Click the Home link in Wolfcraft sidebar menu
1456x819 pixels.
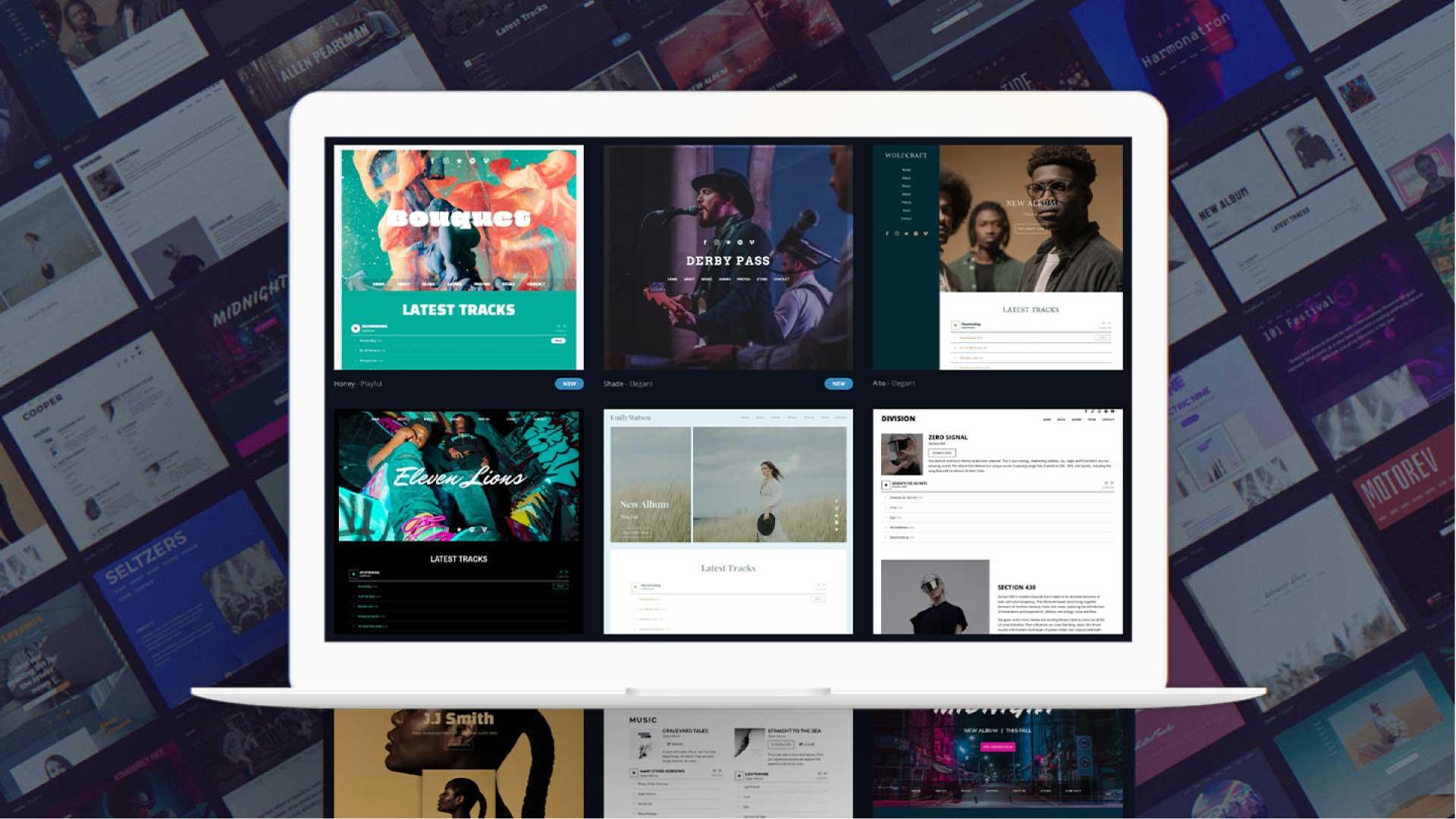[x=906, y=170]
